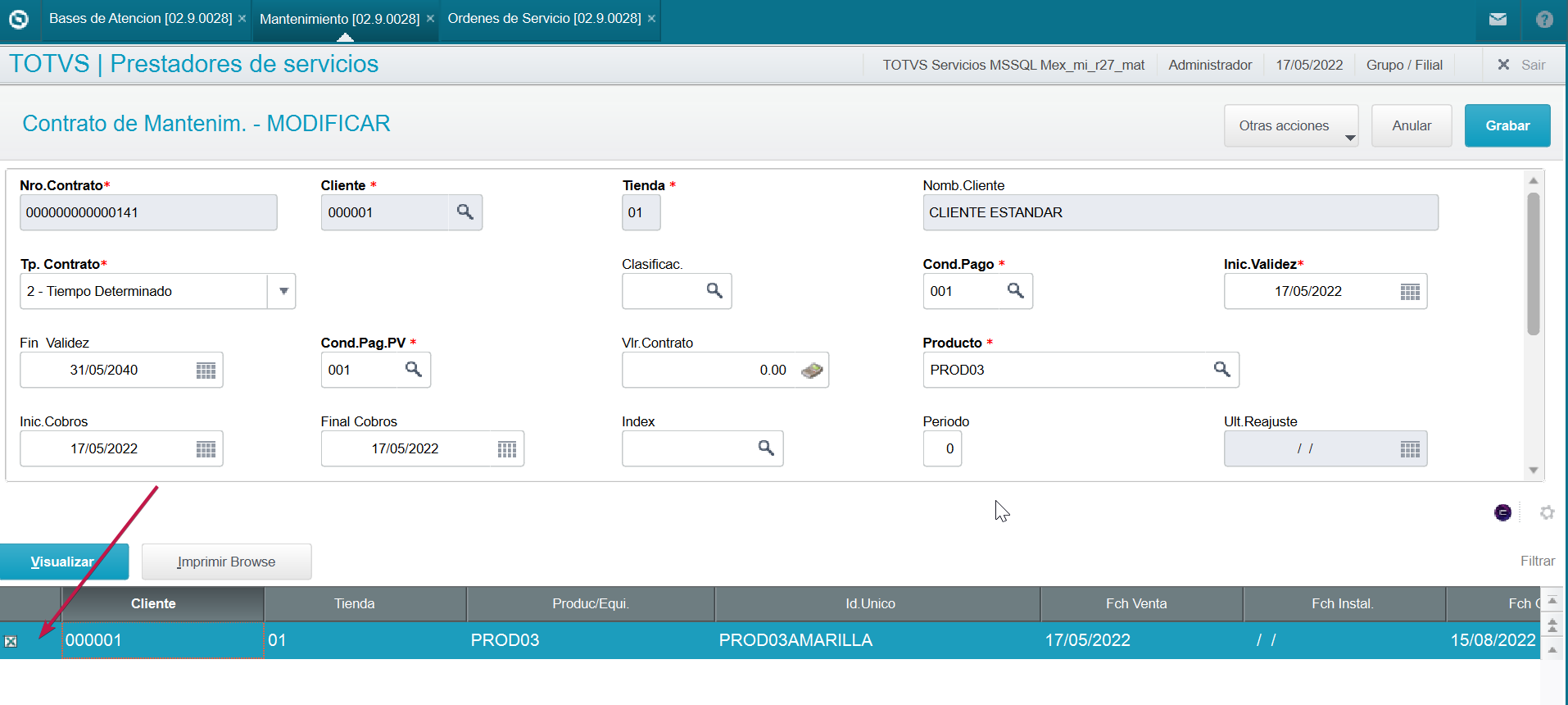1568x705 pixels.
Task: Close the Bases de Atencion tab
Action: click(242, 19)
